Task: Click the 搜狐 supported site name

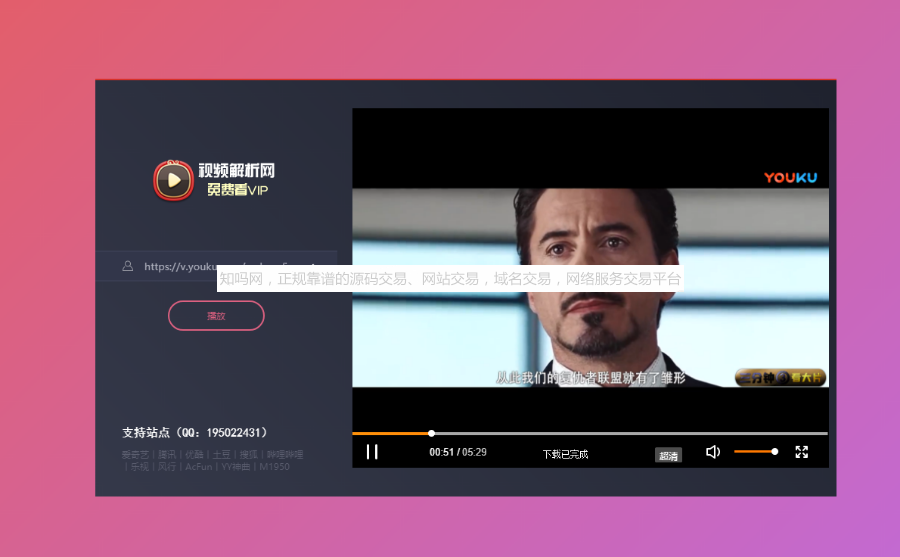Action: pyautogui.click(x=249, y=455)
